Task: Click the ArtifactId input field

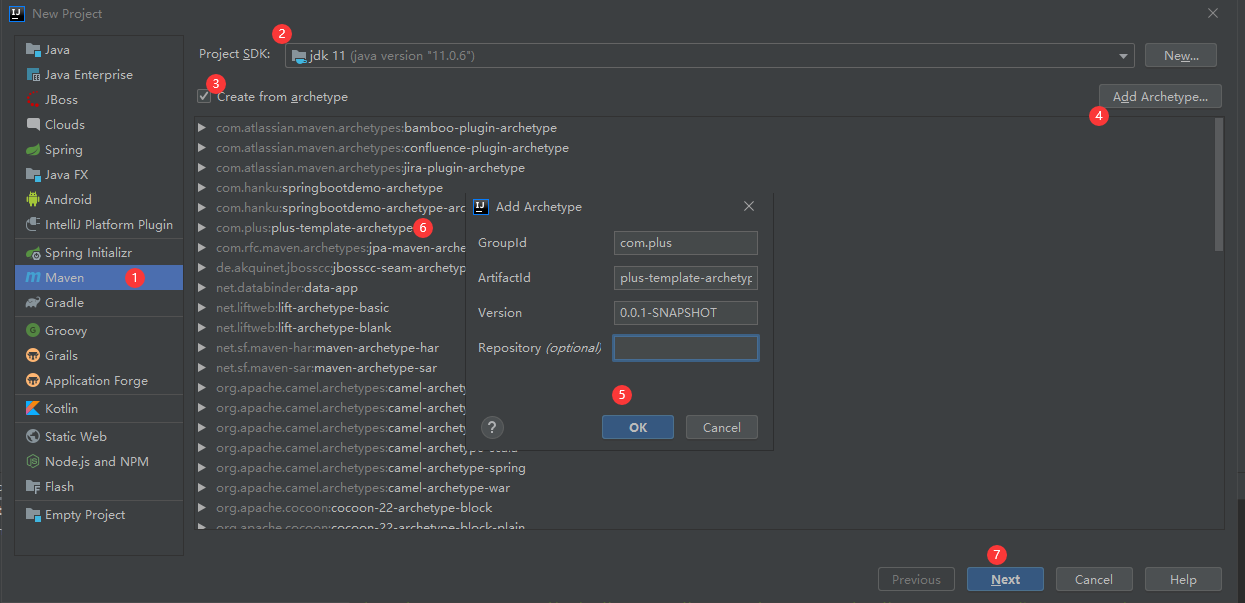Action: pyautogui.click(x=686, y=278)
